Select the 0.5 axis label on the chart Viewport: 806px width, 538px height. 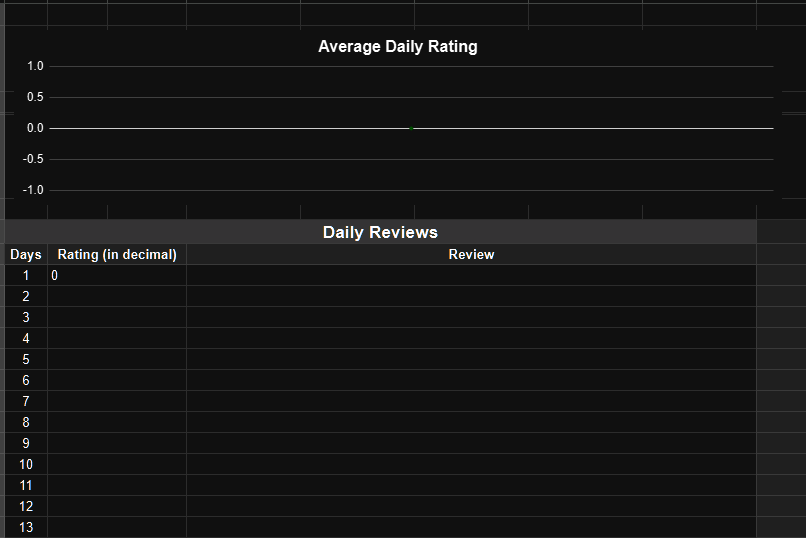(x=35, y=97)
